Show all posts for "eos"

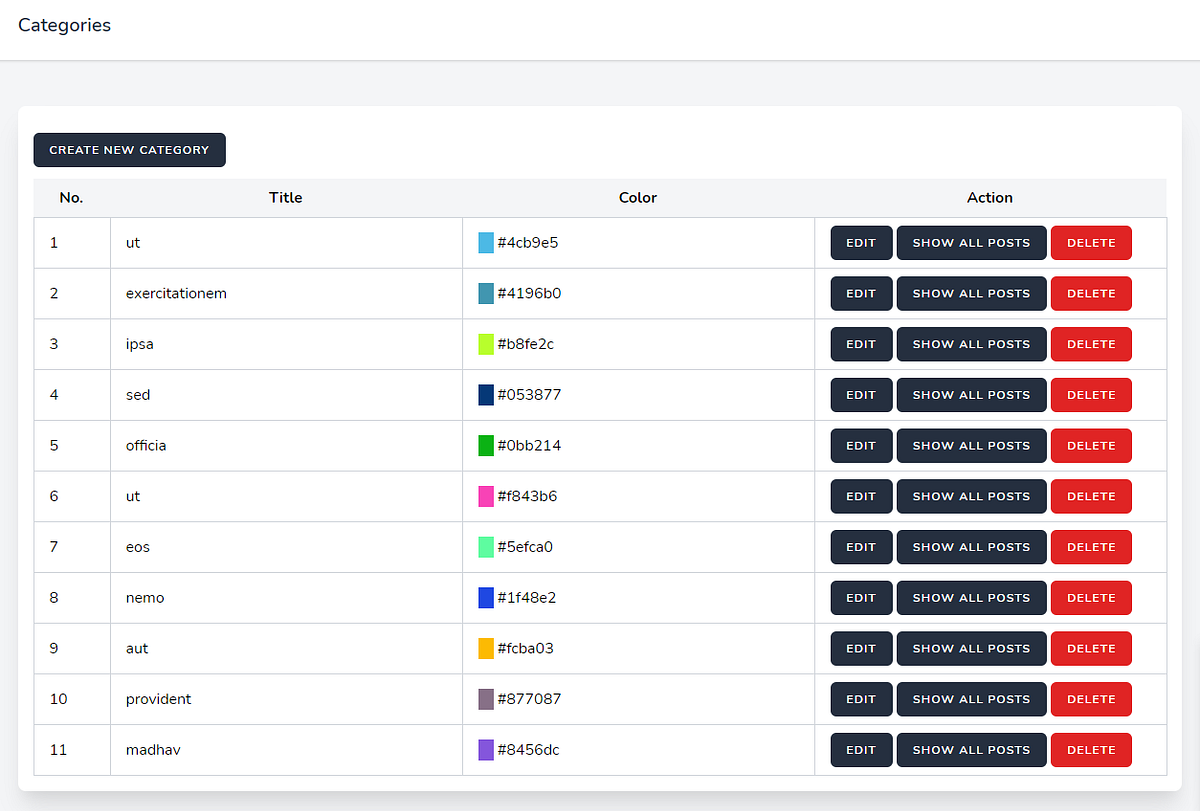(971, 547)
